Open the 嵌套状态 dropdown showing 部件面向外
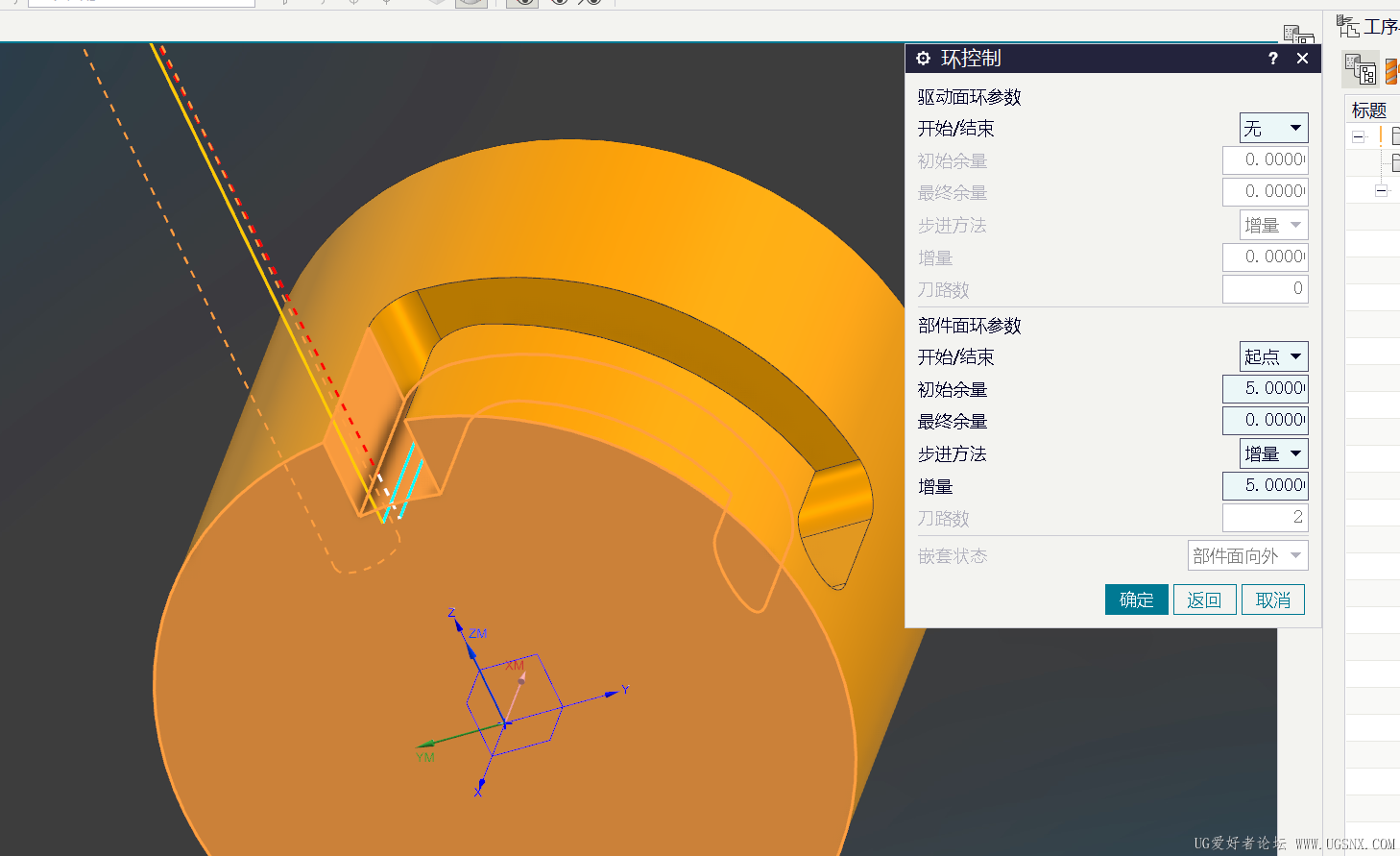 click(1247, 555)
